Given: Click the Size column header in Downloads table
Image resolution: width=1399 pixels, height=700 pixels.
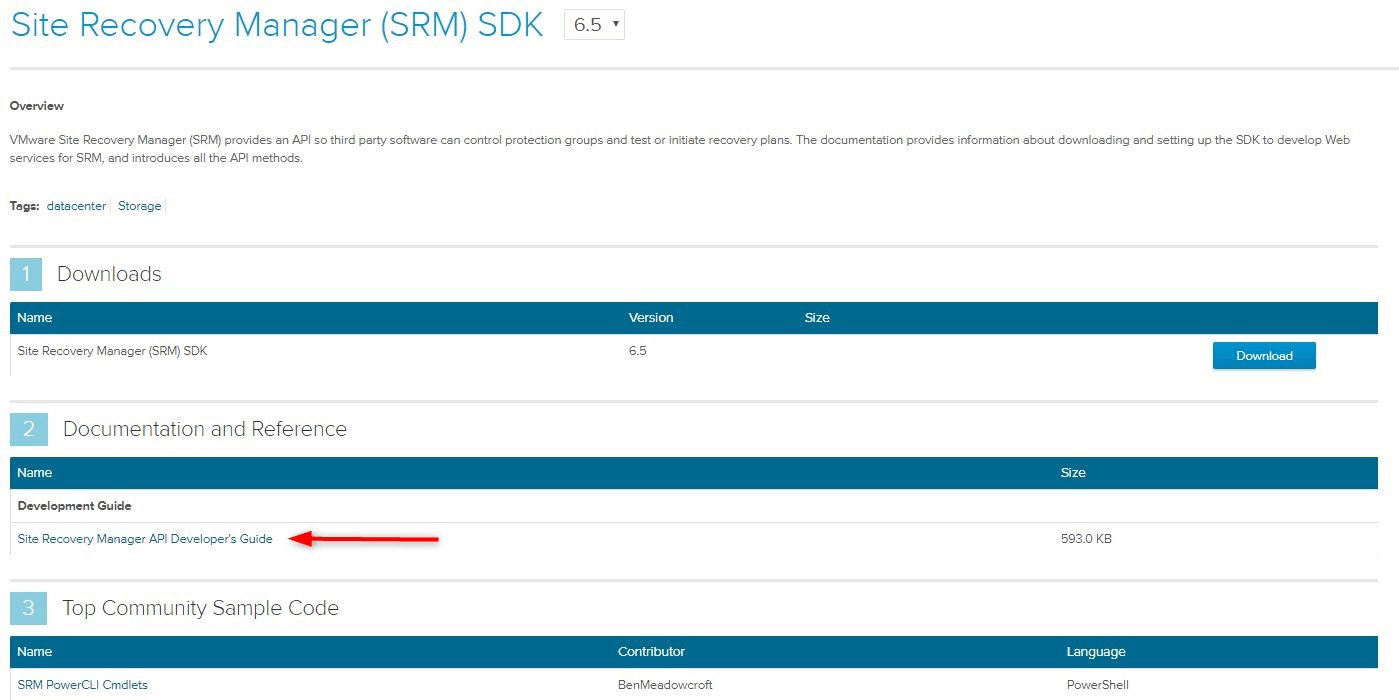Looking at the screenshot, I should pos(817,318).
